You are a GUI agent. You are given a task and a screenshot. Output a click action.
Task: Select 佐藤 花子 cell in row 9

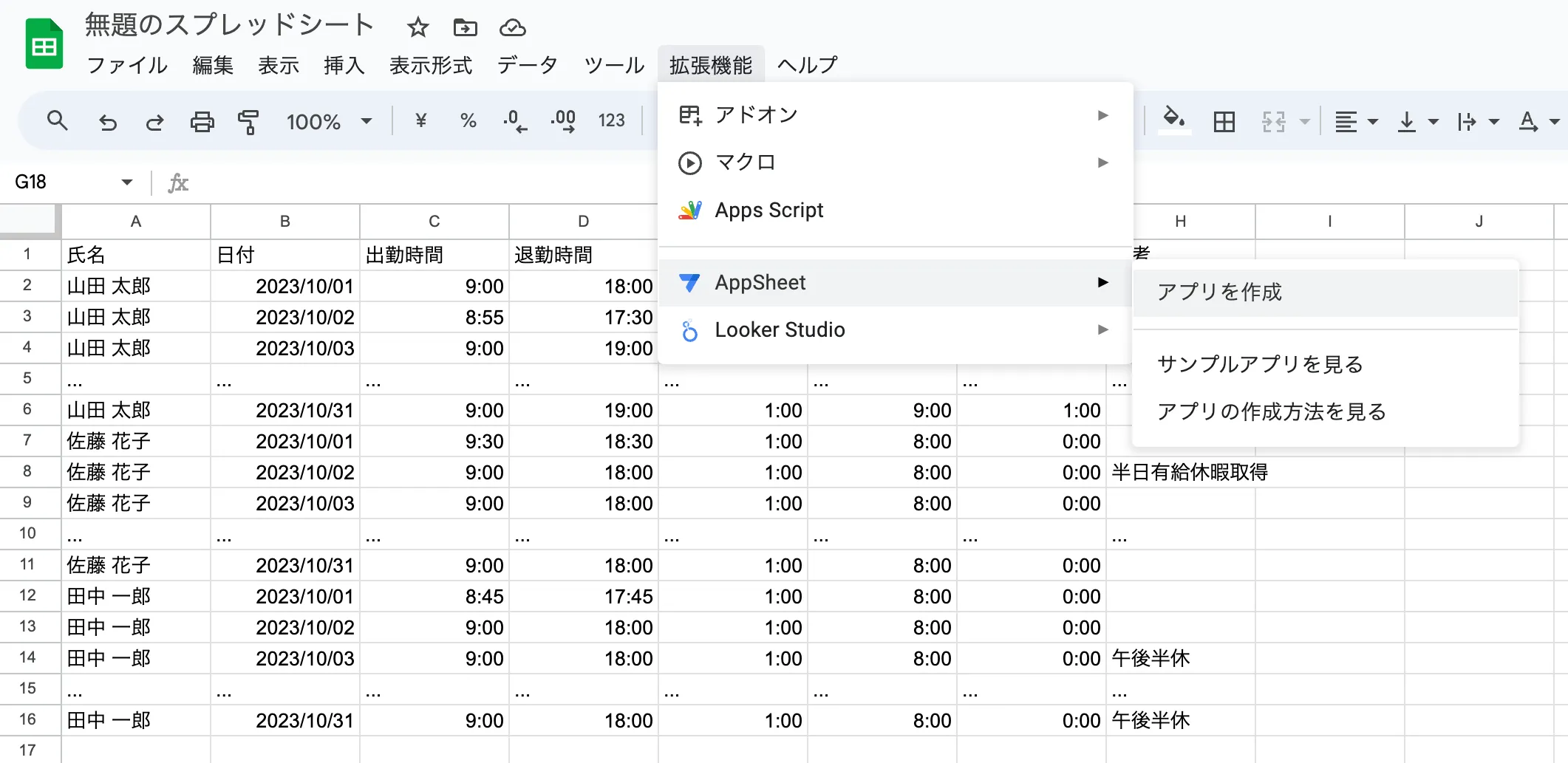(x=136, y=503)
